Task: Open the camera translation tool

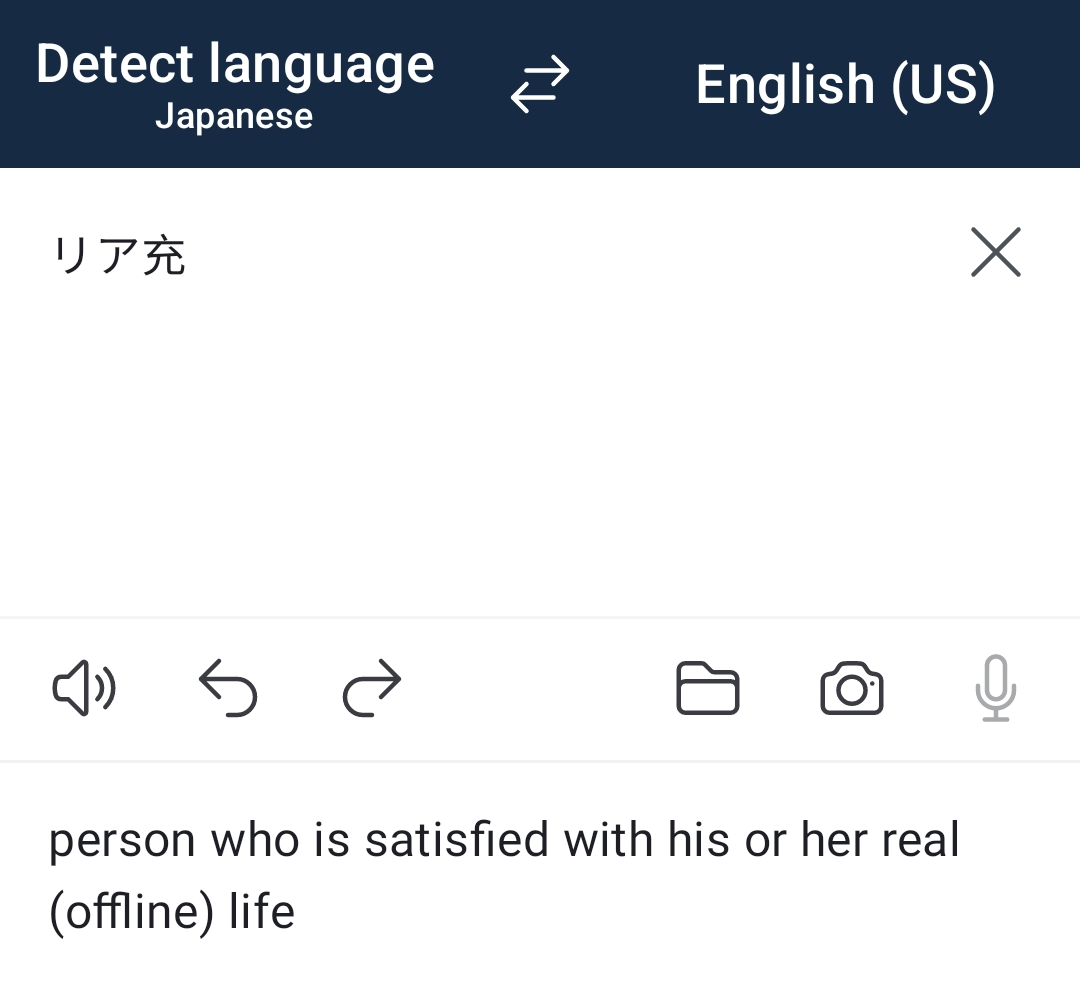Action: click(x=852, y=688)
